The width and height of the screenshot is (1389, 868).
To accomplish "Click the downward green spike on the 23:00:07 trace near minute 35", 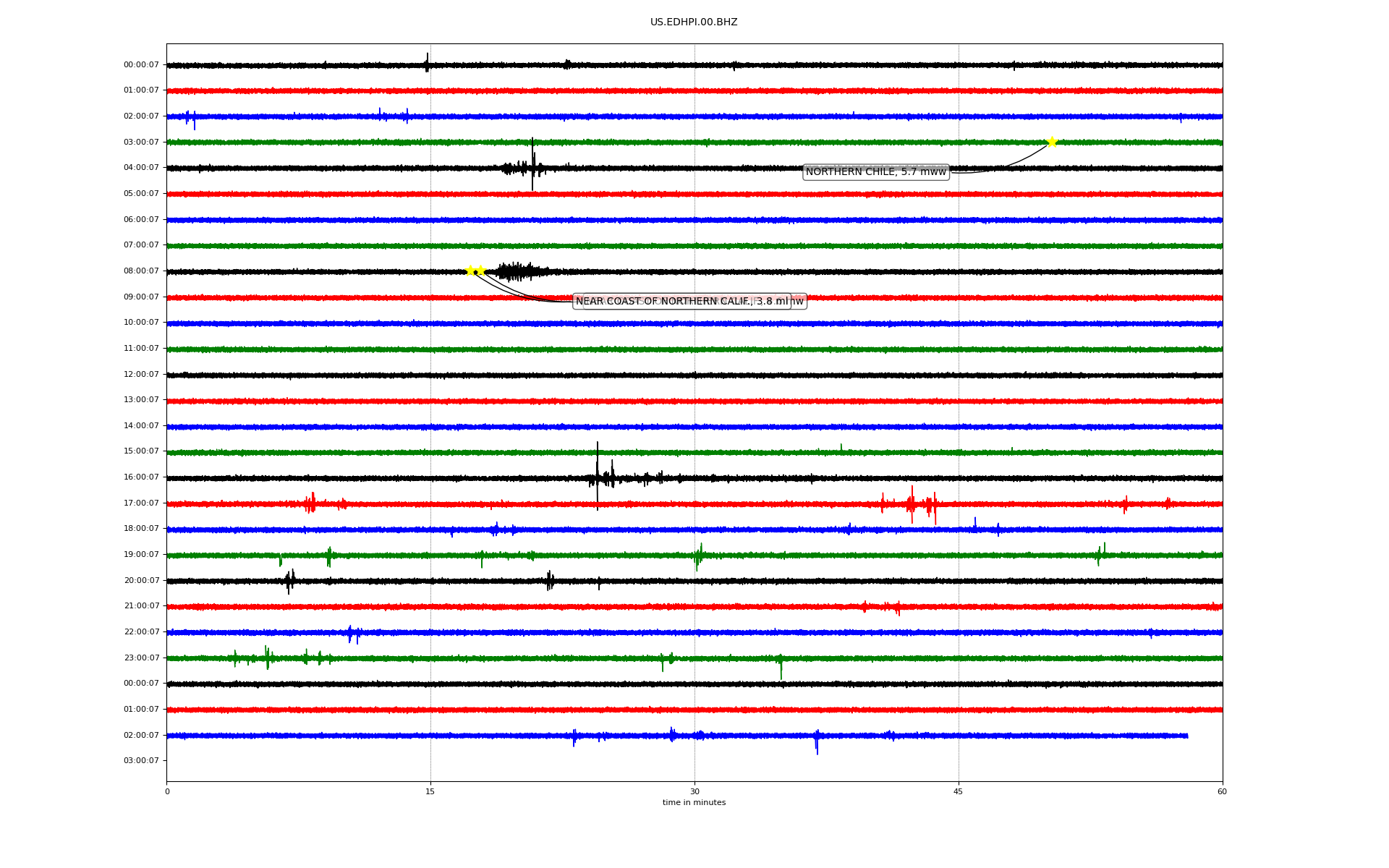I will pos(781,666).
